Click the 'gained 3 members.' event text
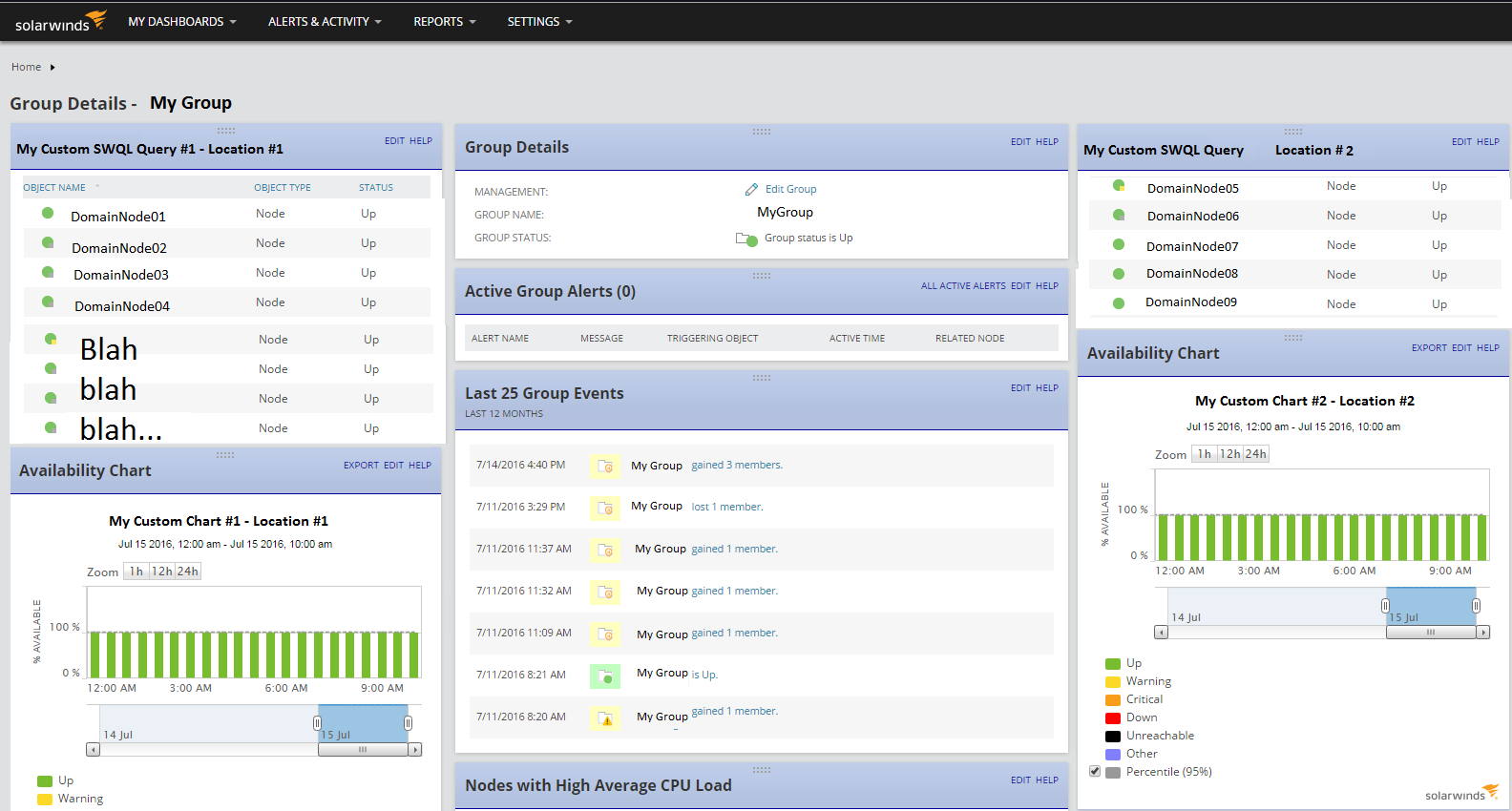Viewport: 1512px width, 811px height. [x=737, y=466]
